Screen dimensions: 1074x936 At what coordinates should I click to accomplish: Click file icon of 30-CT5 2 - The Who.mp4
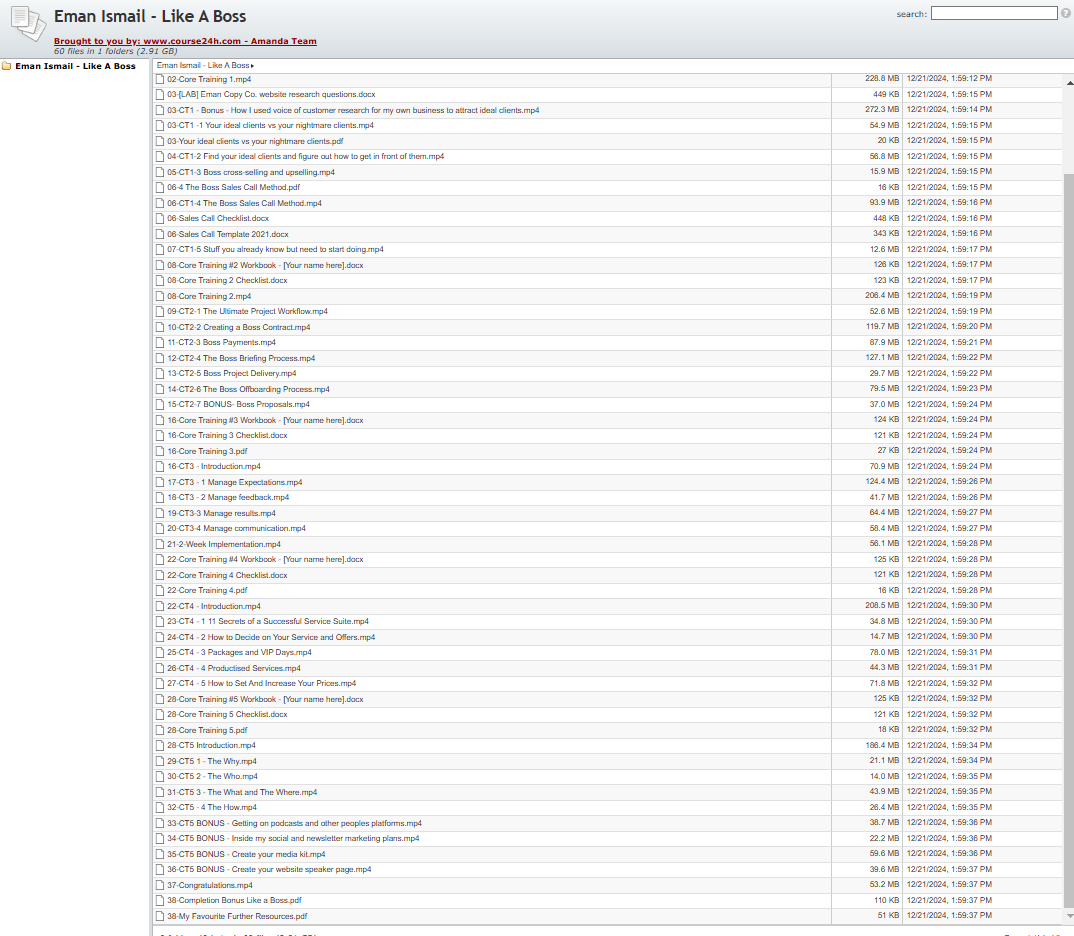[160, 776]
